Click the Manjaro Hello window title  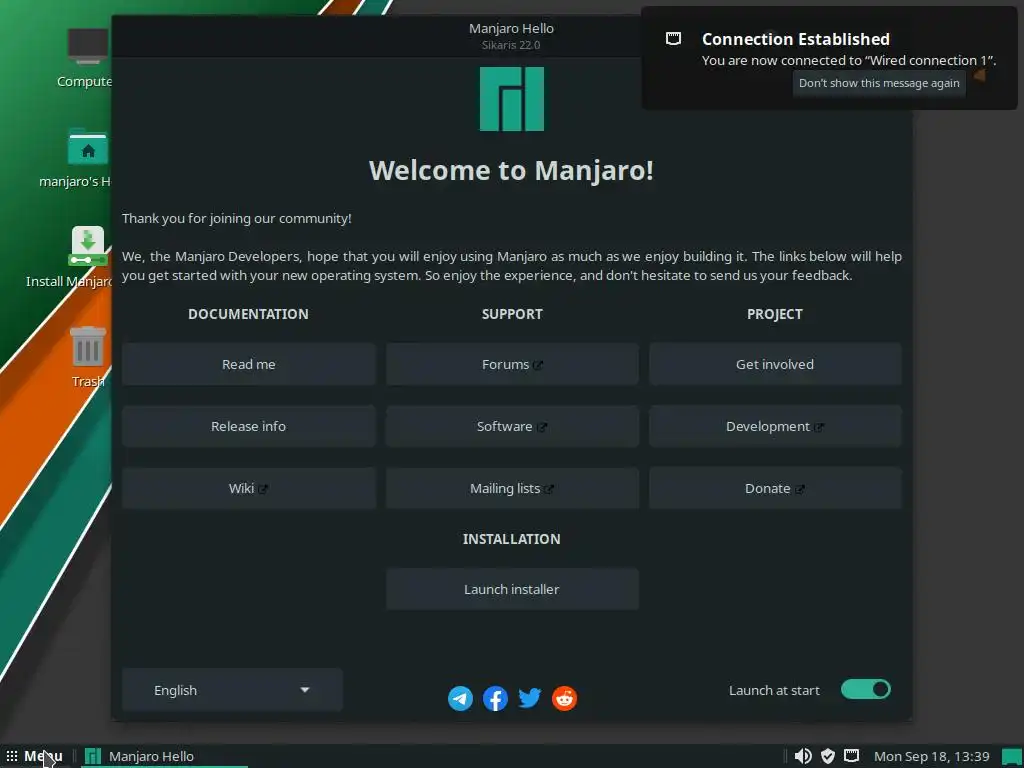point(511,29)
